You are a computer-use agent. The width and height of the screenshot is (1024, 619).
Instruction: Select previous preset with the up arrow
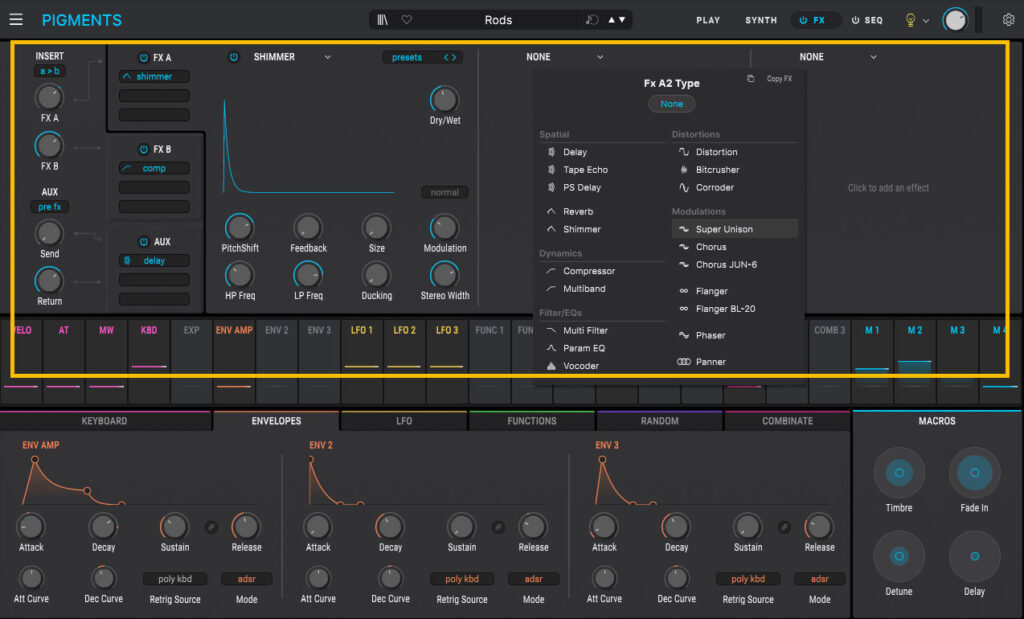tap(611, 20)
